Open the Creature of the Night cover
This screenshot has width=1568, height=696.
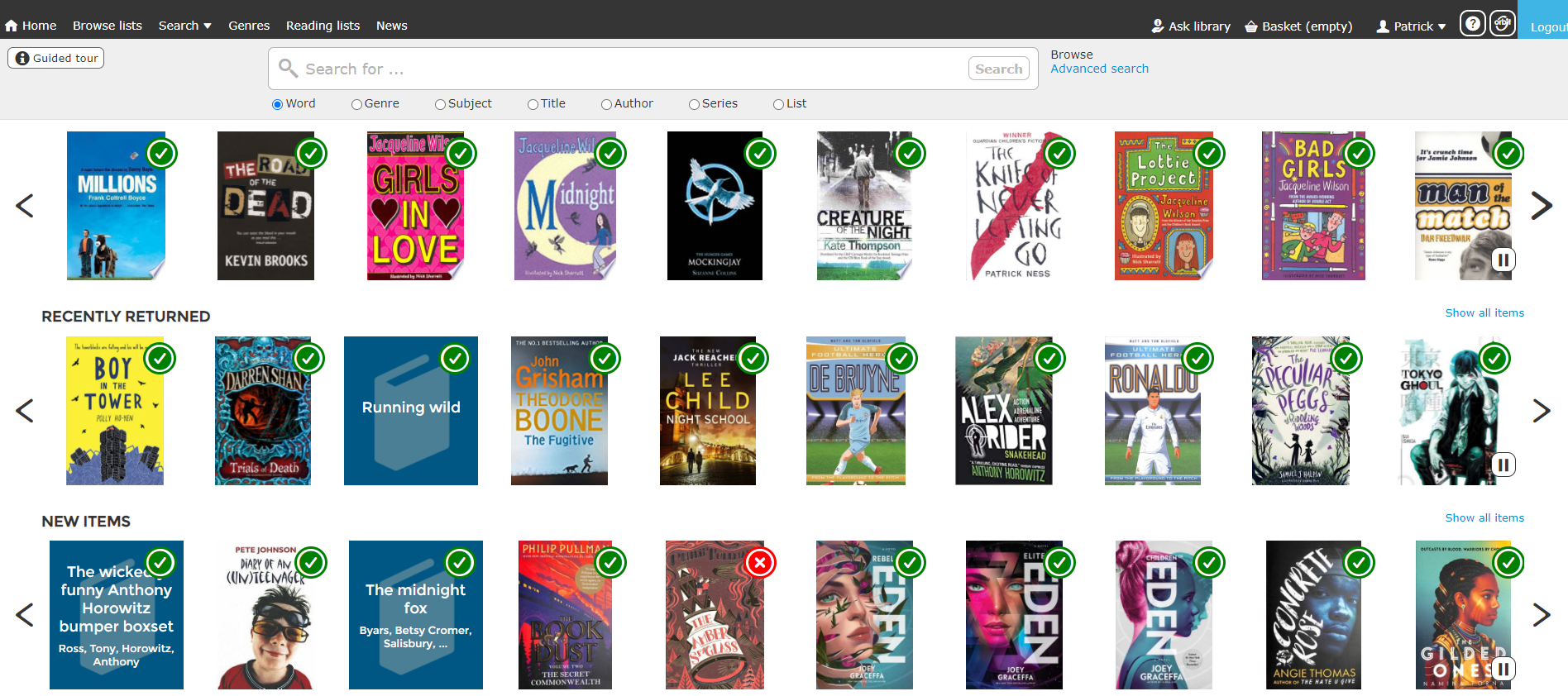click(x=864, y=206)
